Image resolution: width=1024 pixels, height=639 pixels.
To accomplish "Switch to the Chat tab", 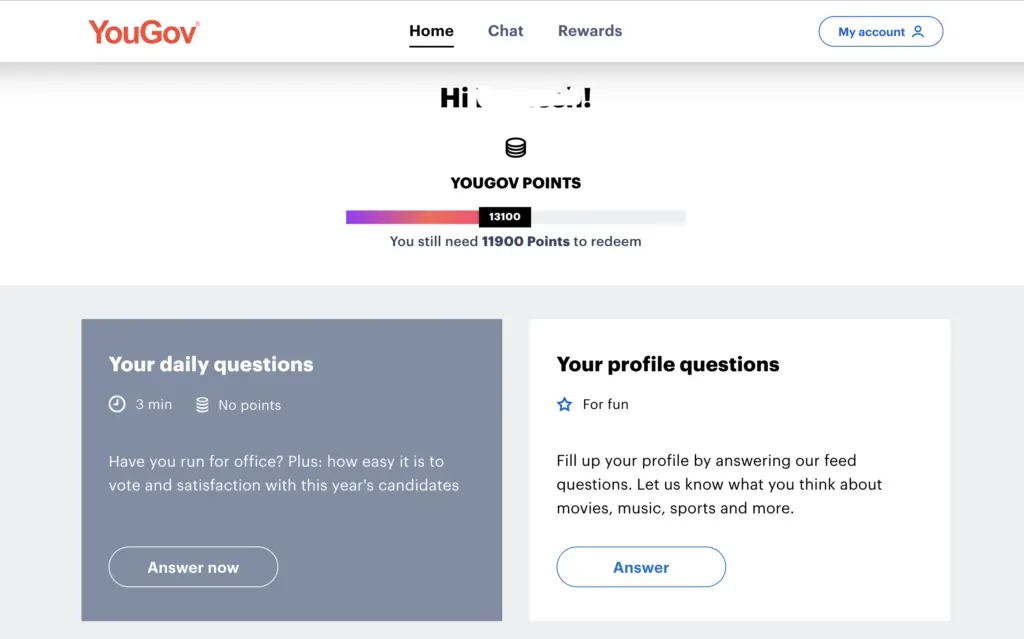I will tap(505, 31).
